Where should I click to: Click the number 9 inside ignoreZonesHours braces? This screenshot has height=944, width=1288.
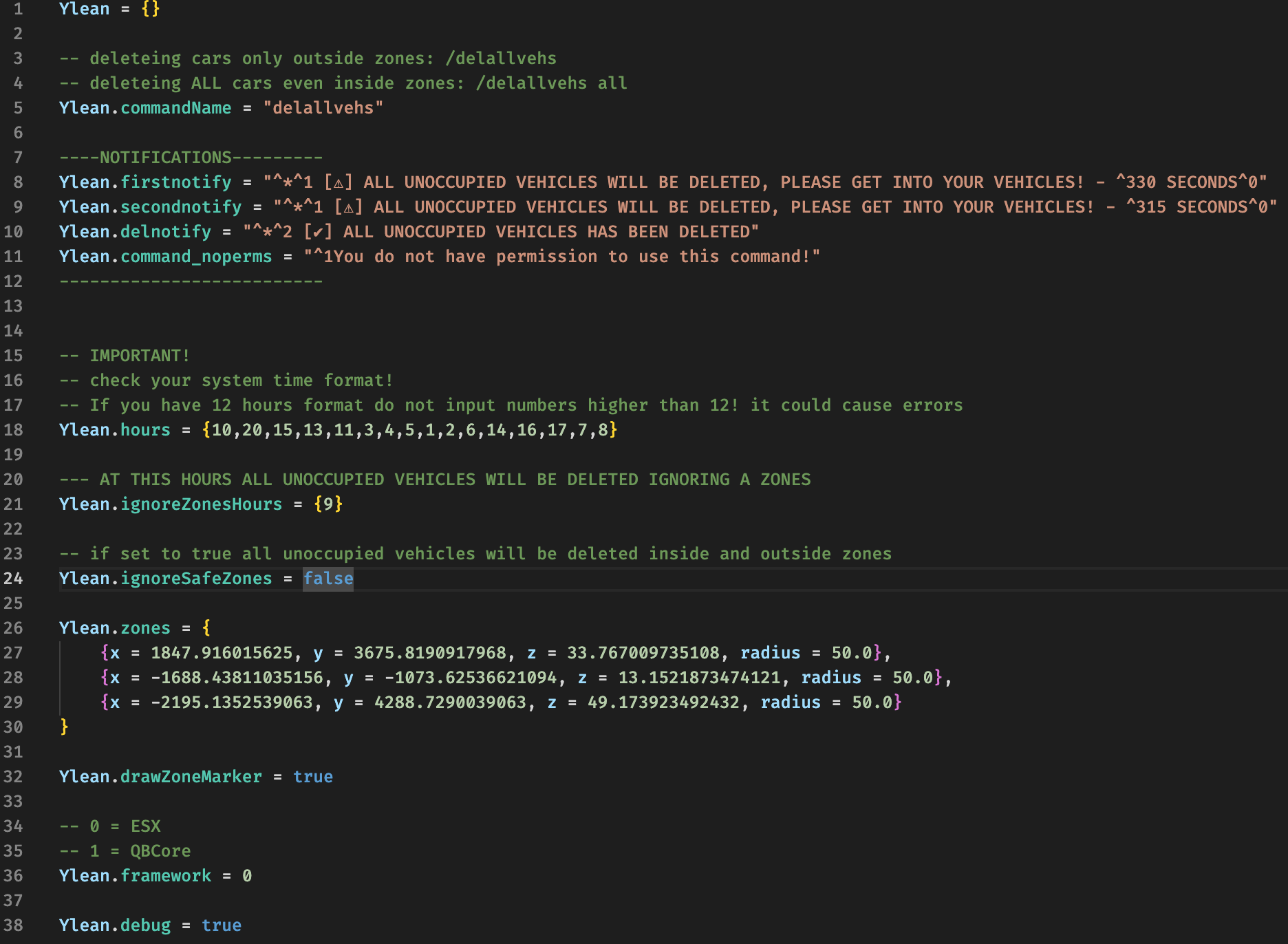pos(328,504)
